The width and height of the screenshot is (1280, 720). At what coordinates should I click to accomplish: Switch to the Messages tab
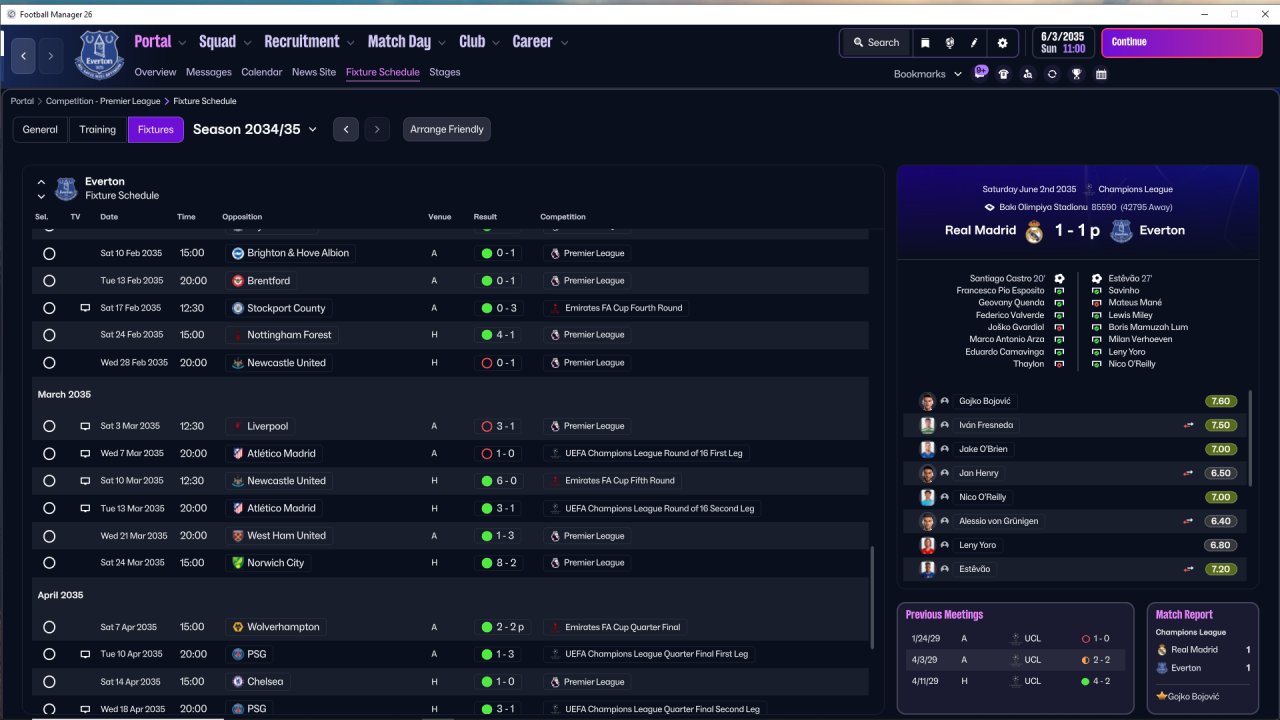tap(209, 72)
